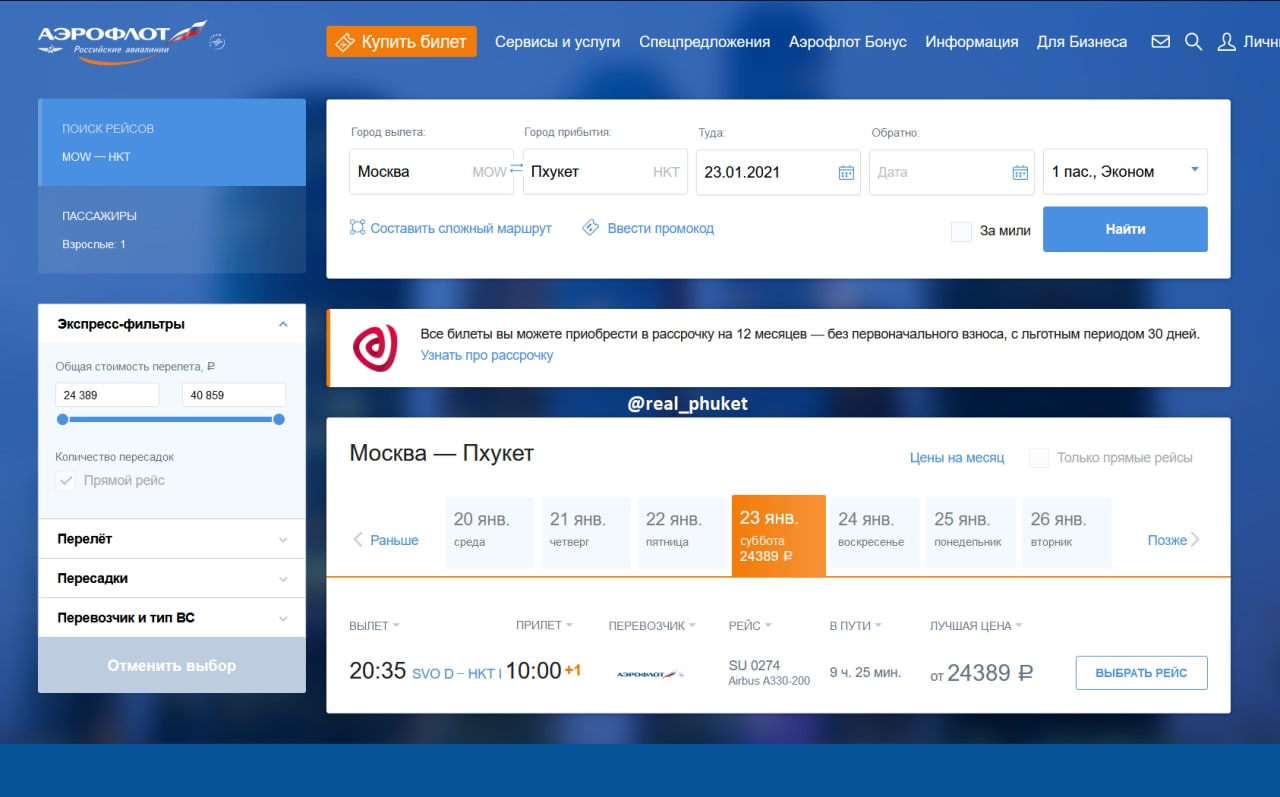Click the Aeroflot carrier logo in flight row
Screen dimensions: 1280x797
tap(650, 674)
